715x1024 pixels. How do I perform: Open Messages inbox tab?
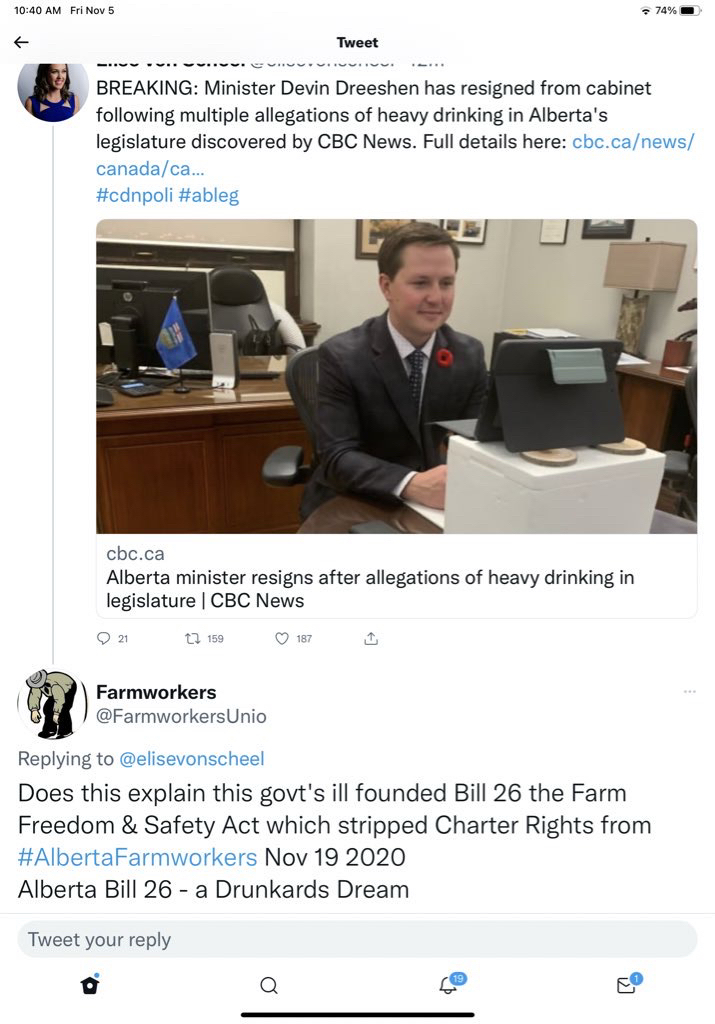coord(626,985)
